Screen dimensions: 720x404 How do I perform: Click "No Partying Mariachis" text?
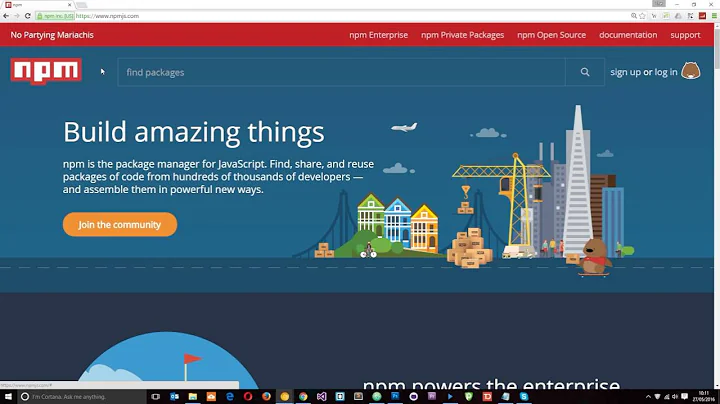52,35
